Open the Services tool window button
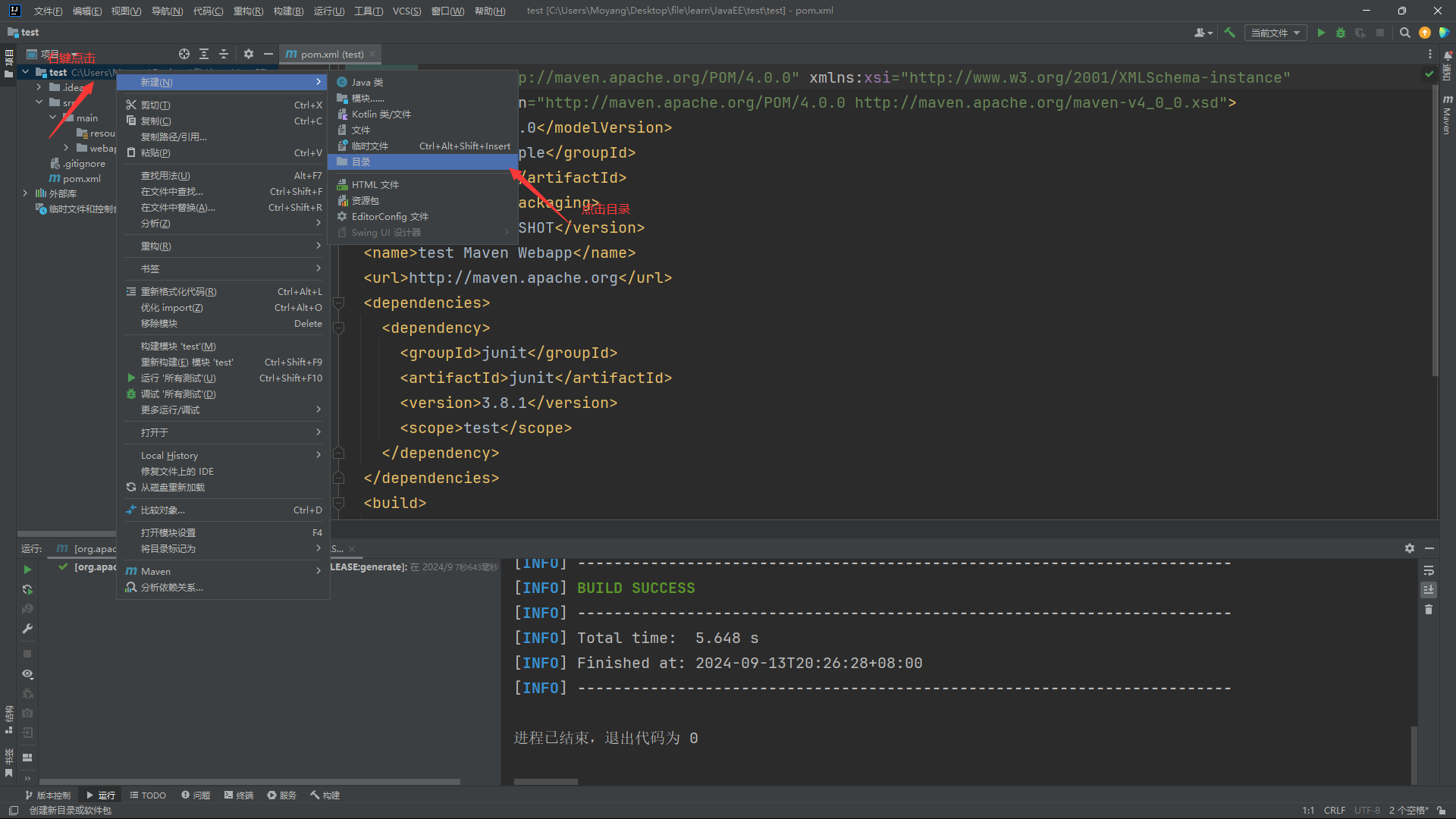The image size is (1456, 819). click(282, 795)
